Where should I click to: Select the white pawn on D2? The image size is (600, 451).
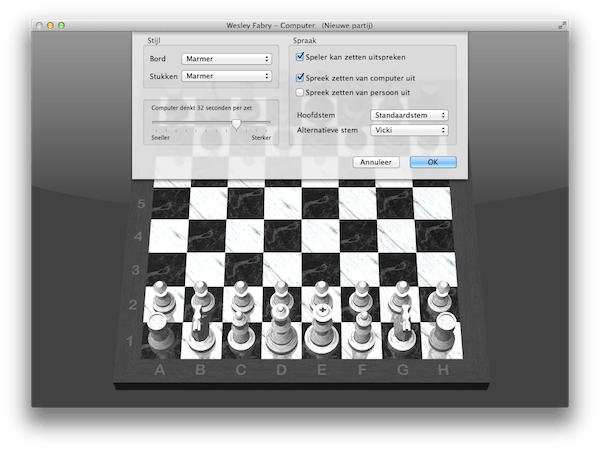(x=281, y=295)
